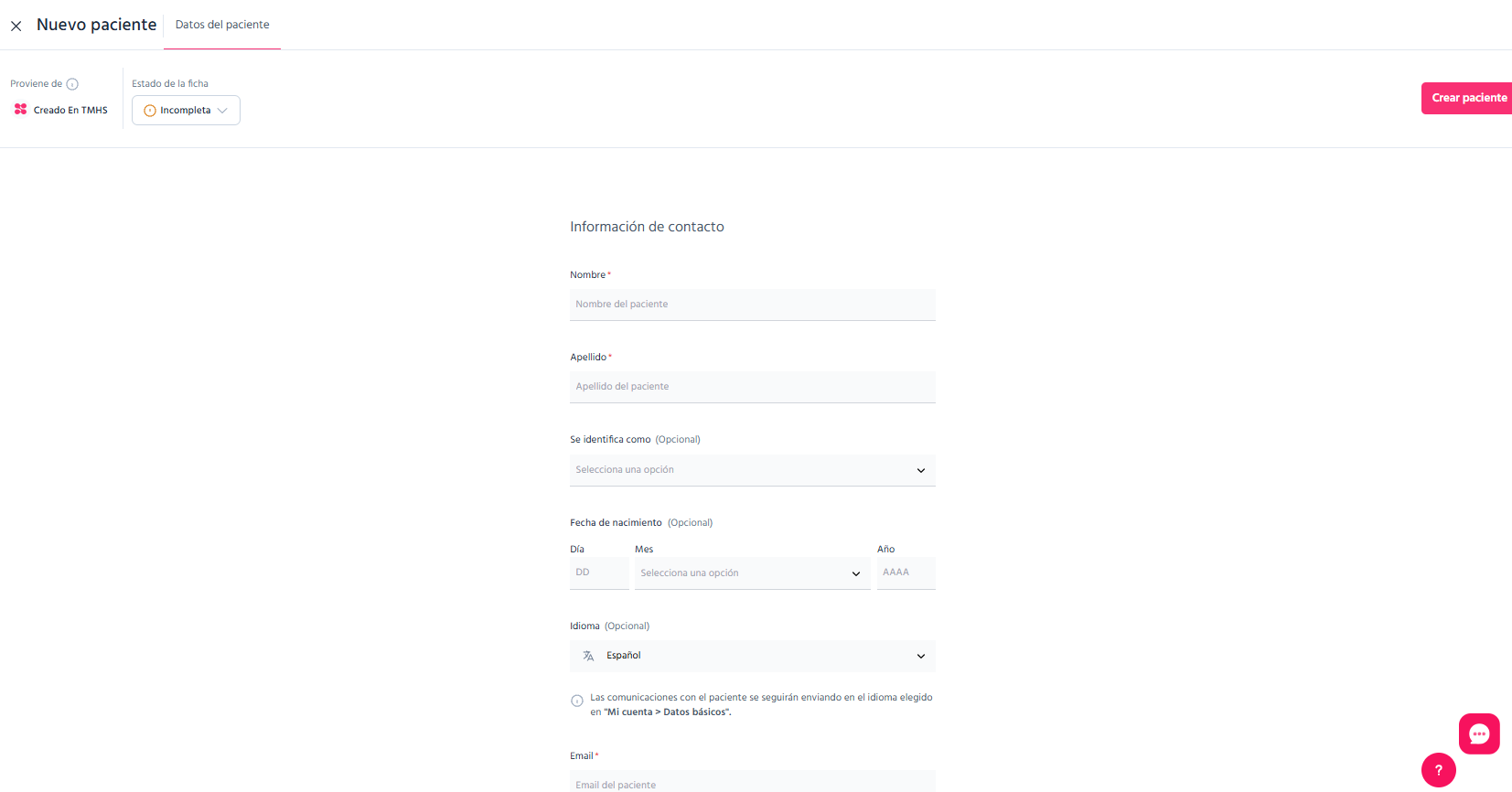Close the Nuevo paciente form
The height and width of the screenshot is (792, 1512).
pyautogui.click(x=16, y=26)
